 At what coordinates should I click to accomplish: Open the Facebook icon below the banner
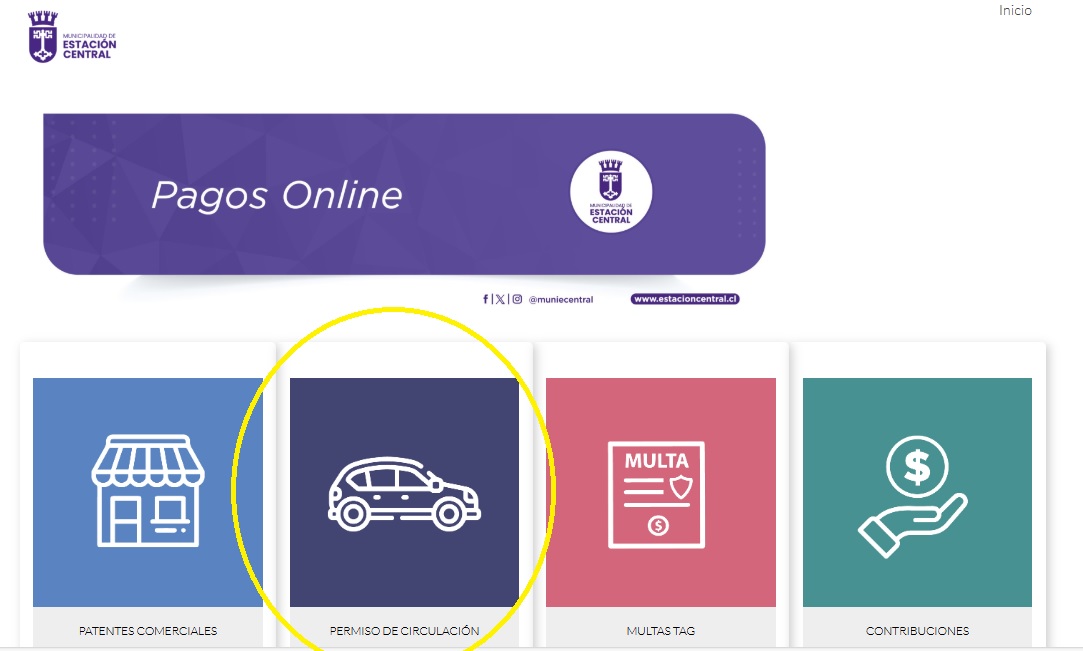(x=486, y=299)
